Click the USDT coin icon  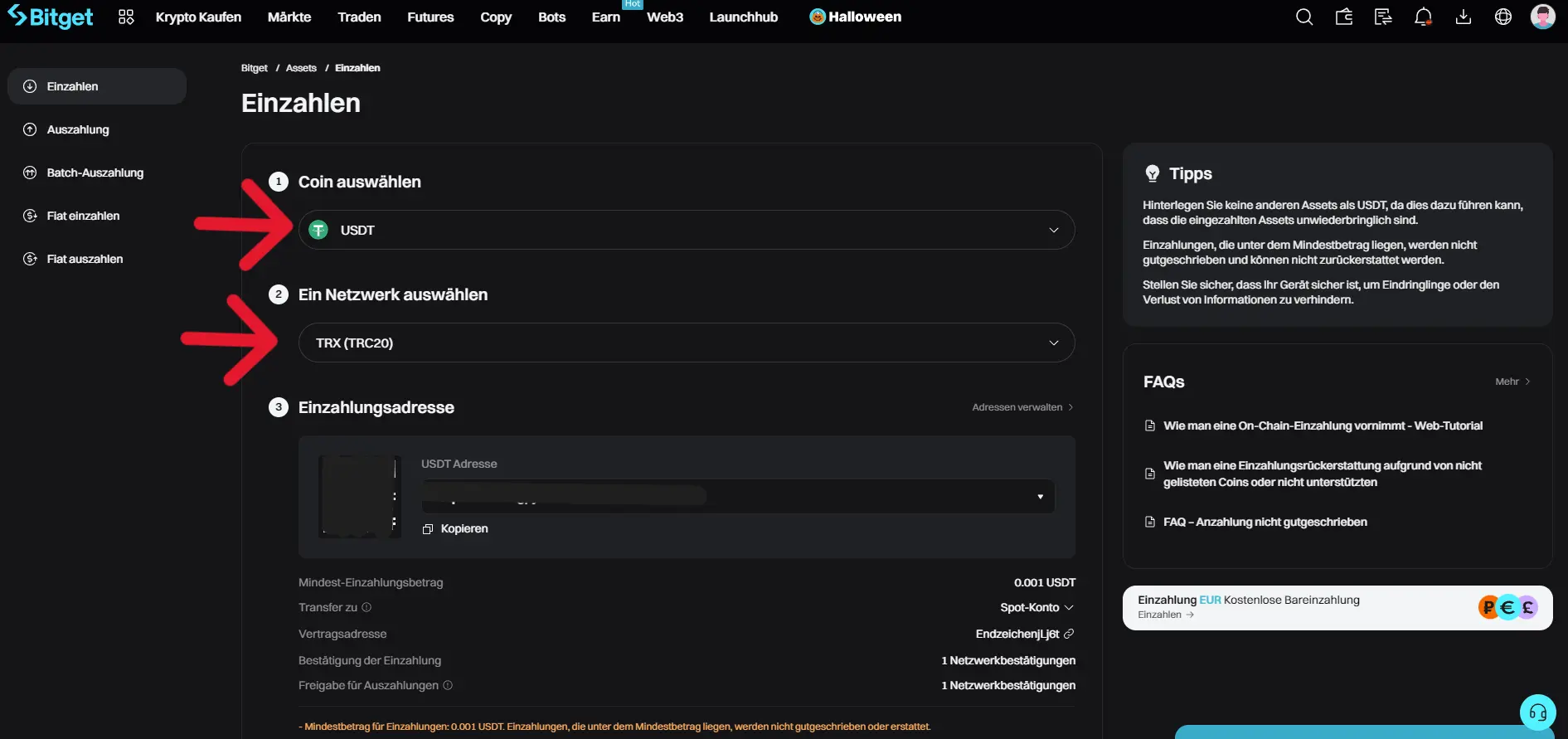(318, 230)
